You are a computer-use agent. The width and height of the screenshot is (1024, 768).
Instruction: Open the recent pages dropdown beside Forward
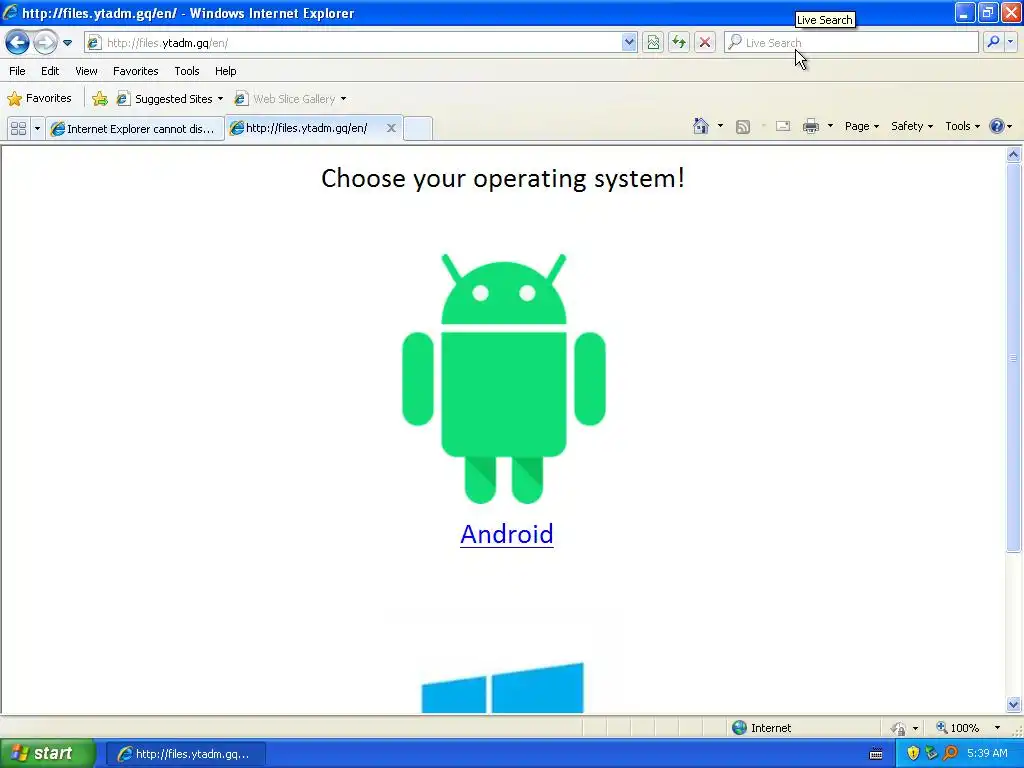click(x=67, y=43)
